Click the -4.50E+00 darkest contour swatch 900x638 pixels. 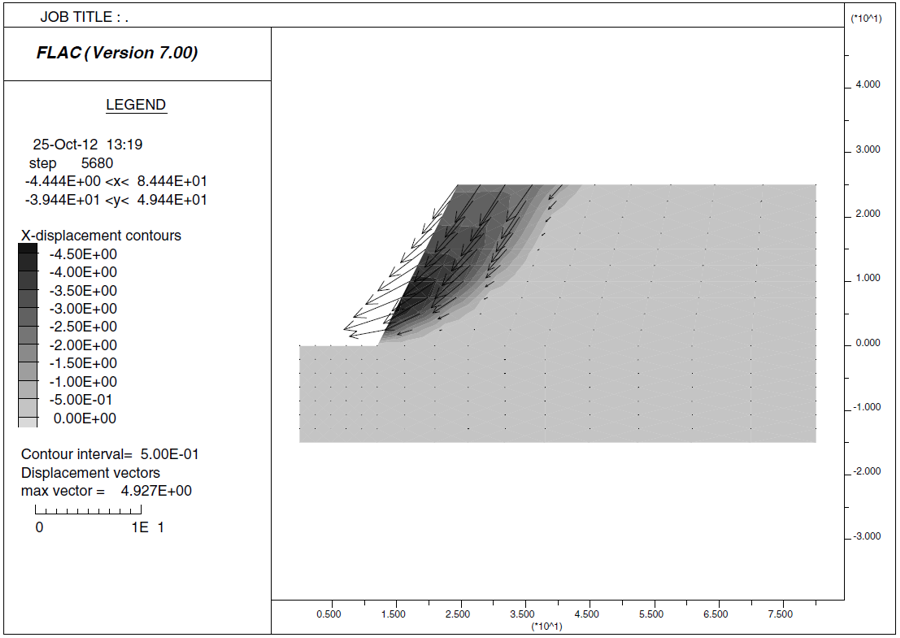[28, 254]
